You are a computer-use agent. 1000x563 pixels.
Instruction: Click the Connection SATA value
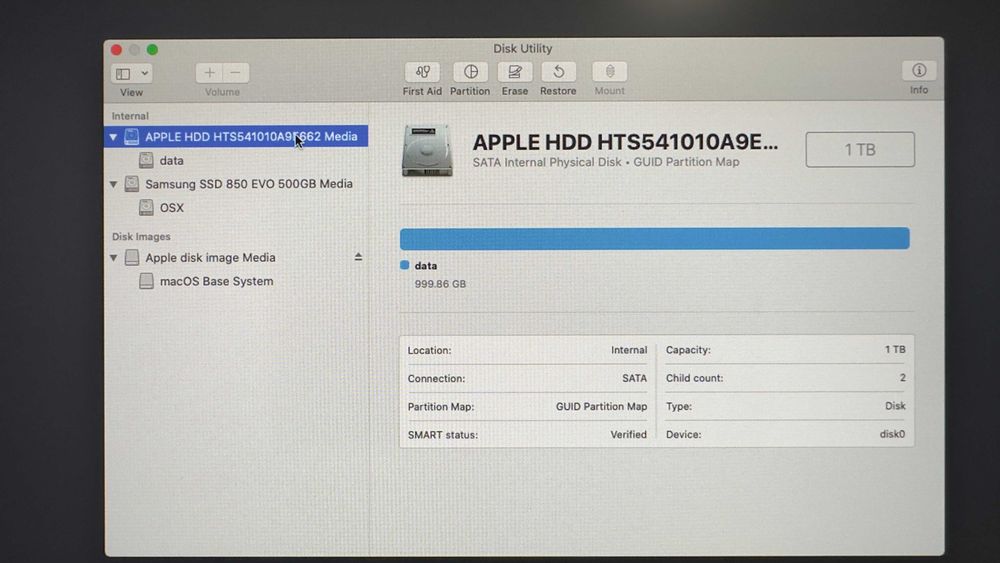[x=635, y=379]
